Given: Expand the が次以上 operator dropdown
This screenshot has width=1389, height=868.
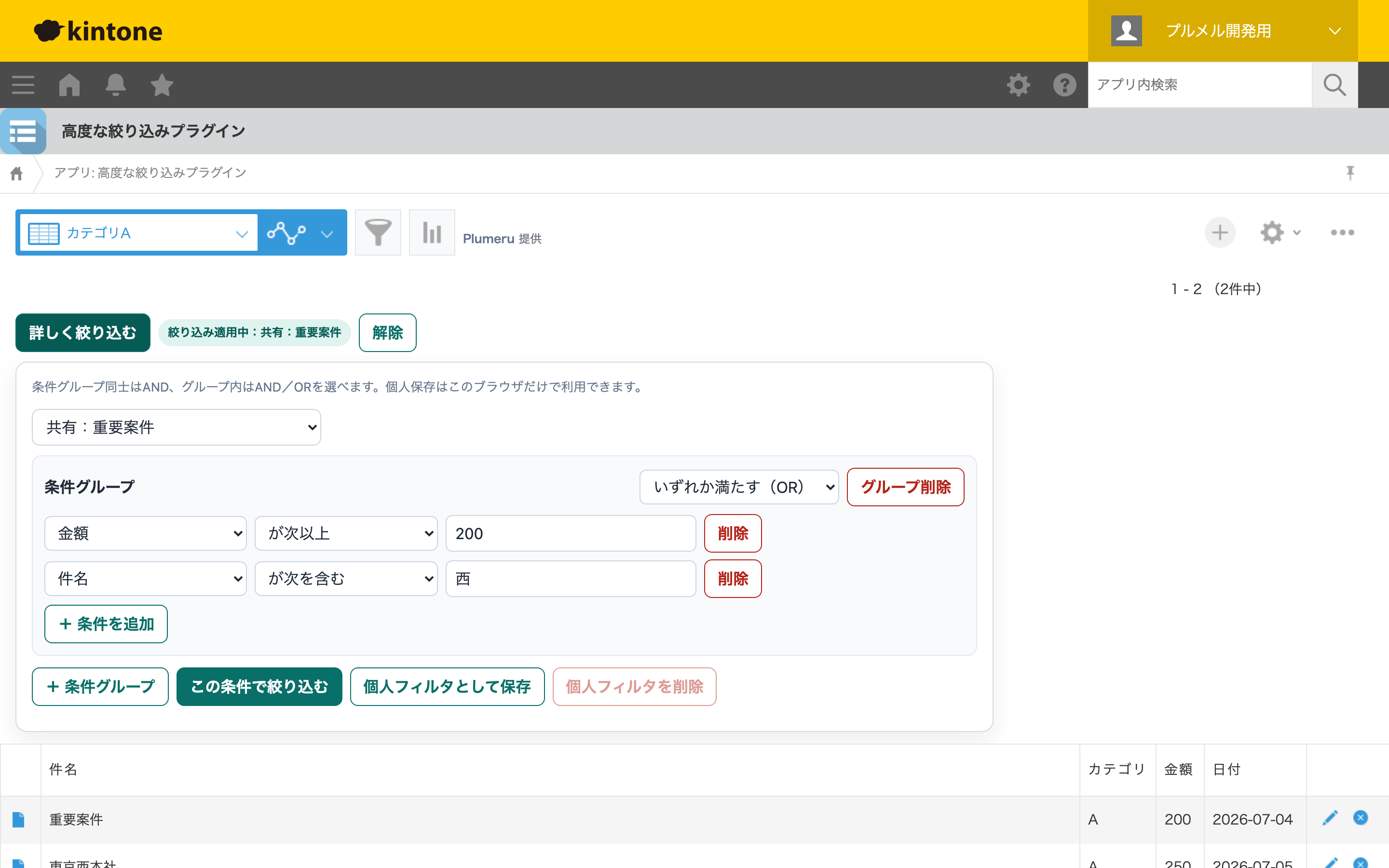Looking at the screenshot, I should pyautogui.click(x=346, y=533).
